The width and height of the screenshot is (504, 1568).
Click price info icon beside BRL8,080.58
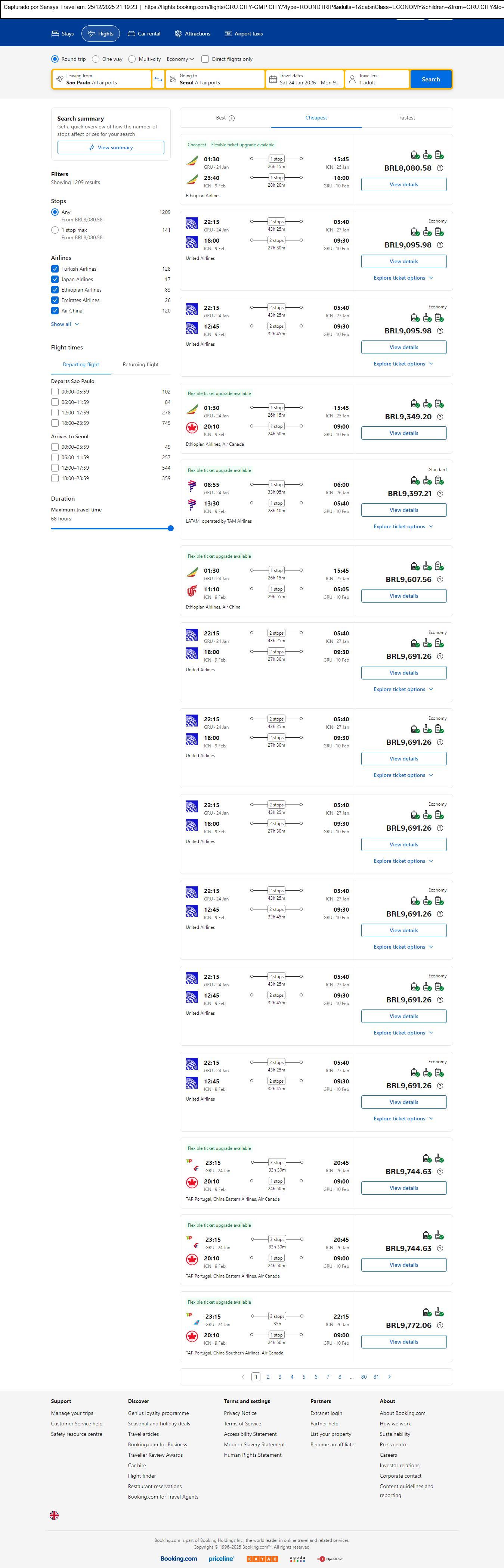440,168
